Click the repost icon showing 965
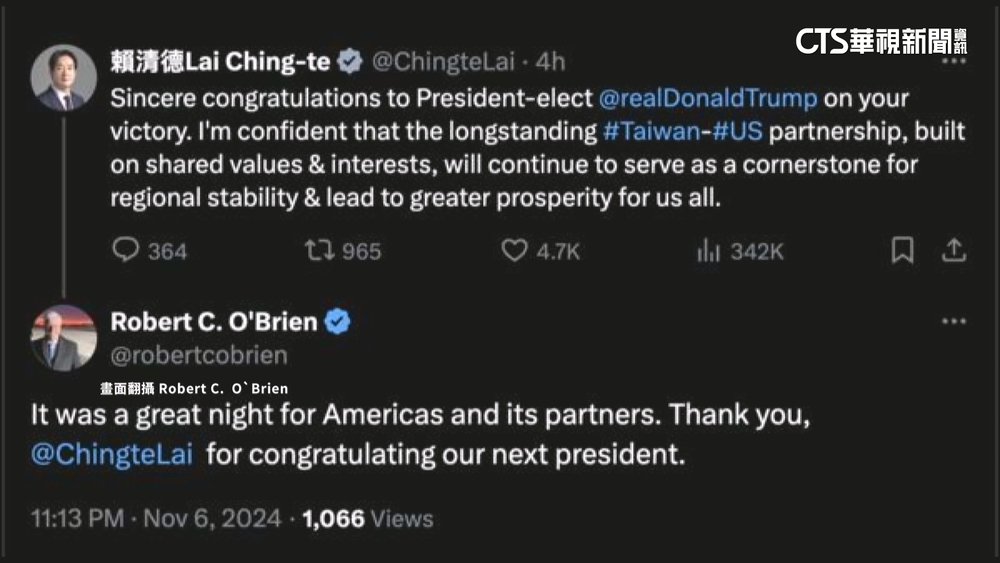Viewport: 1000px width, 563px height. click(318, 250)
